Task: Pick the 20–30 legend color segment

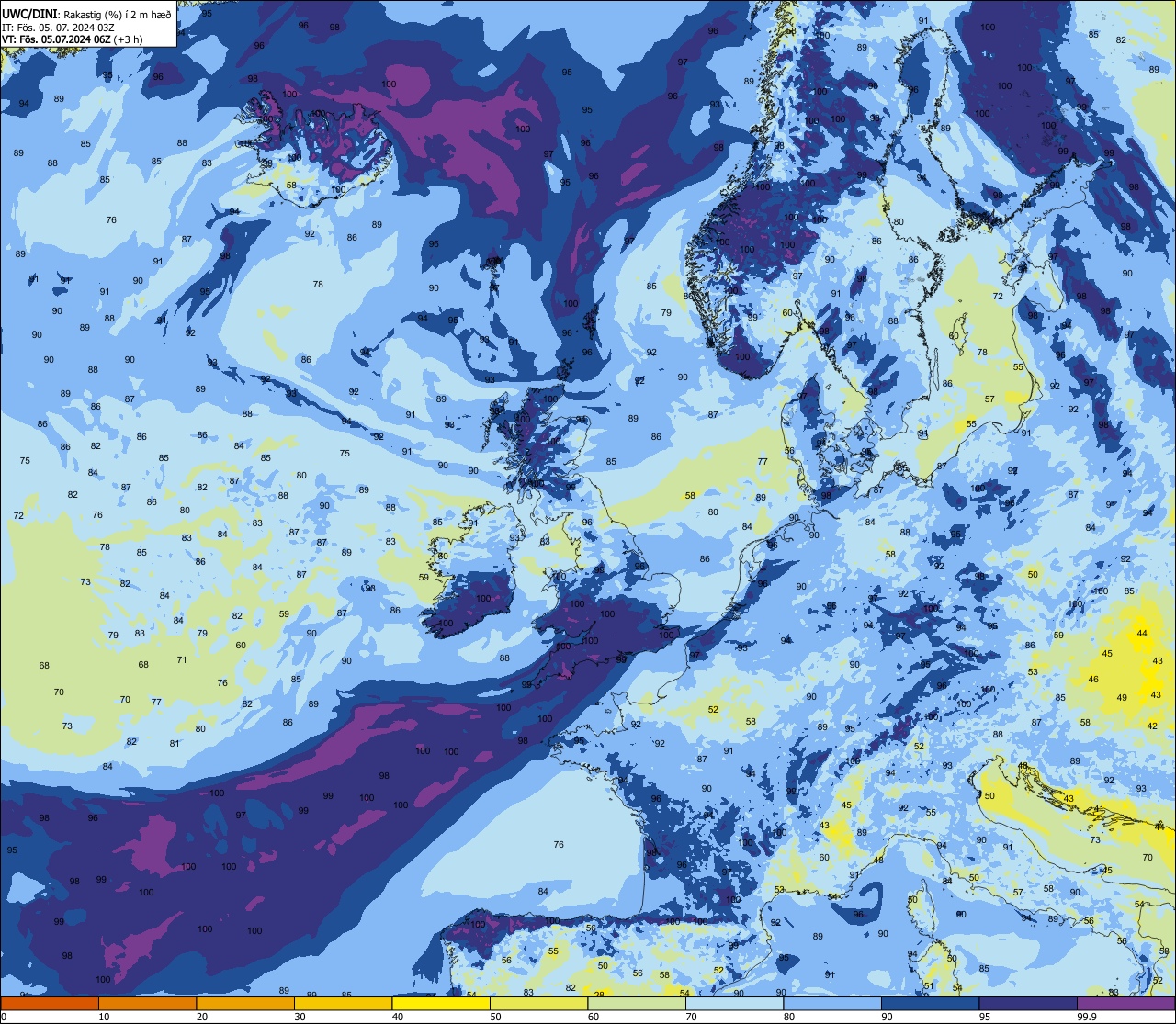Action: coord(245,1004)
